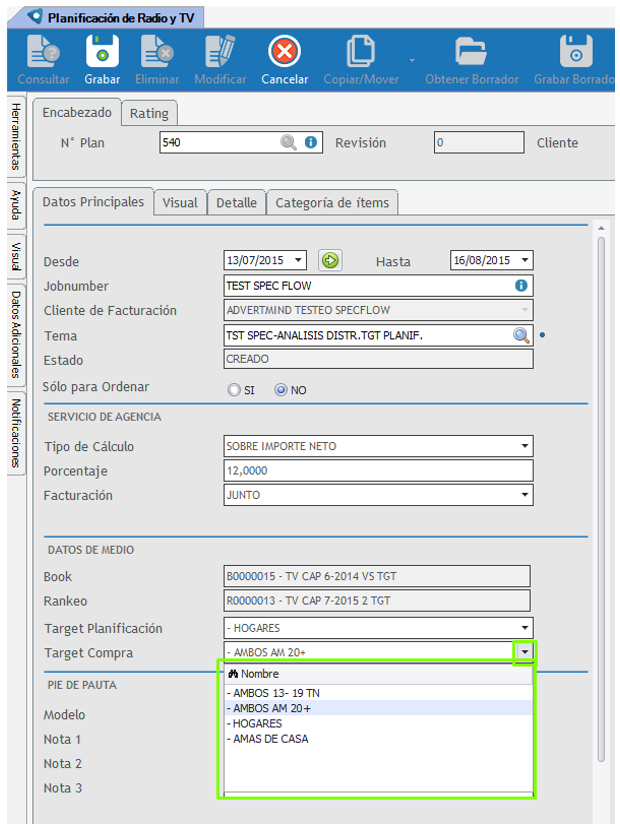Click the Jobnumber info icon
The height and width of the screenshot is (824, 620).
pos(521,285)
